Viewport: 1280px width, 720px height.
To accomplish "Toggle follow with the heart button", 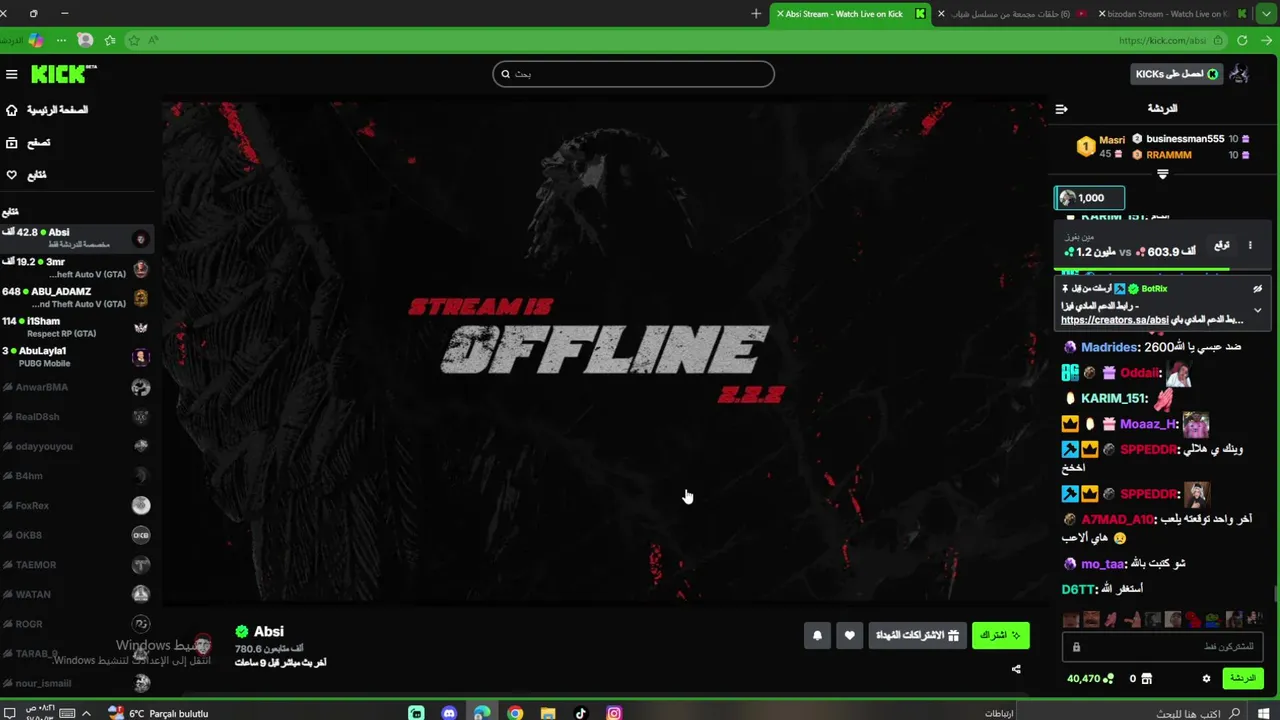I will (849, 635).
